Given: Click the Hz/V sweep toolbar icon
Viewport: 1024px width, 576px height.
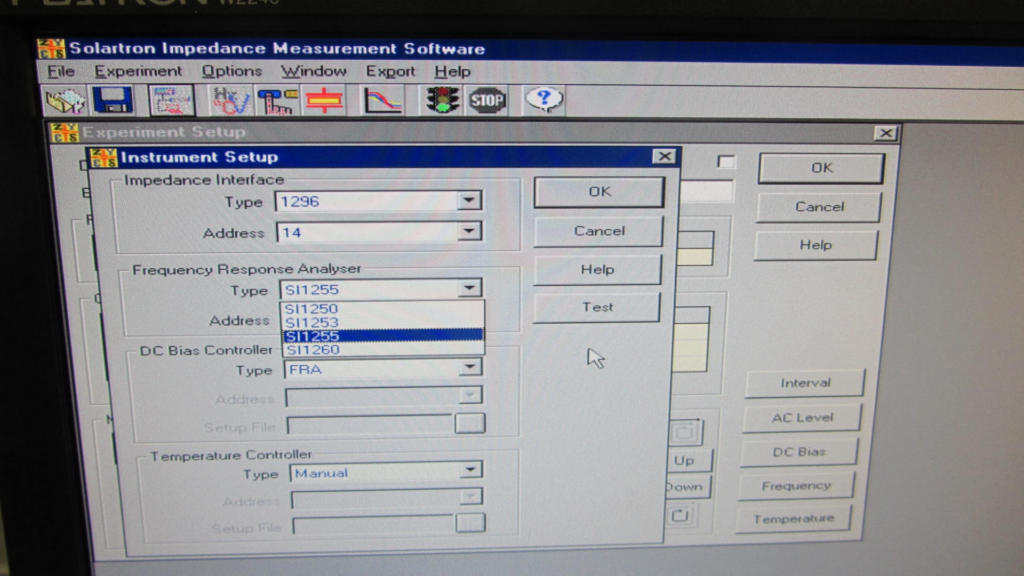Looking at the screenshot, I should pyautogui.click(x=229, y=100).
